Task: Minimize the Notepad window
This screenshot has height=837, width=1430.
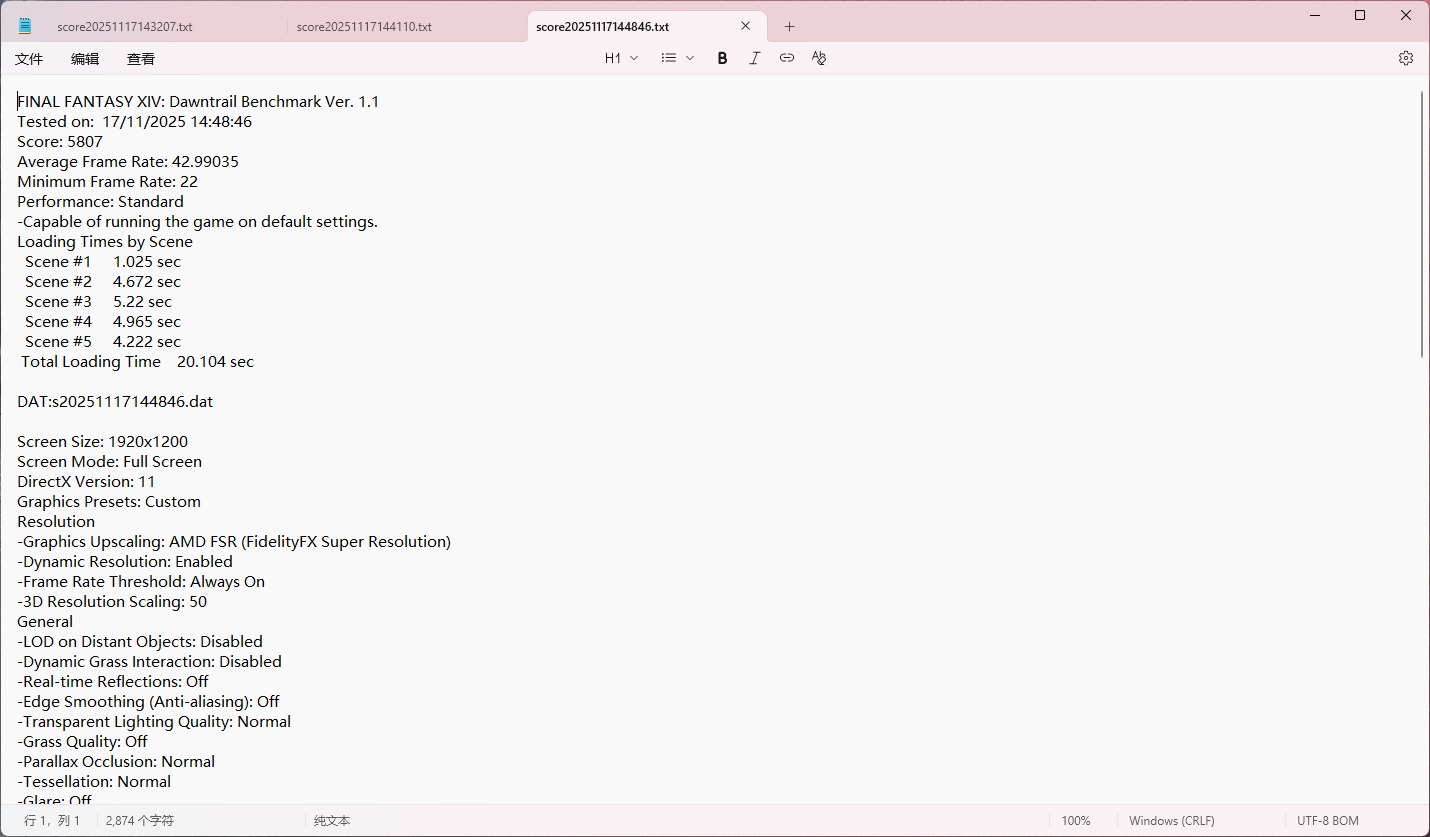Action: pyautogui.click(x=1313, y=15)
